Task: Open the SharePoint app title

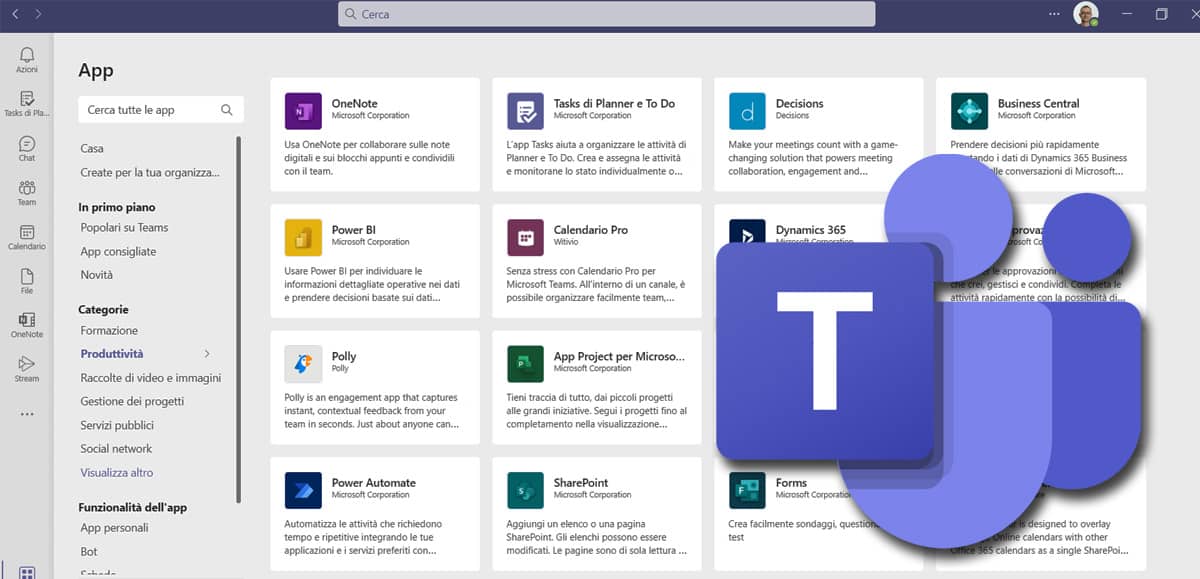Action: coord(581,483)
